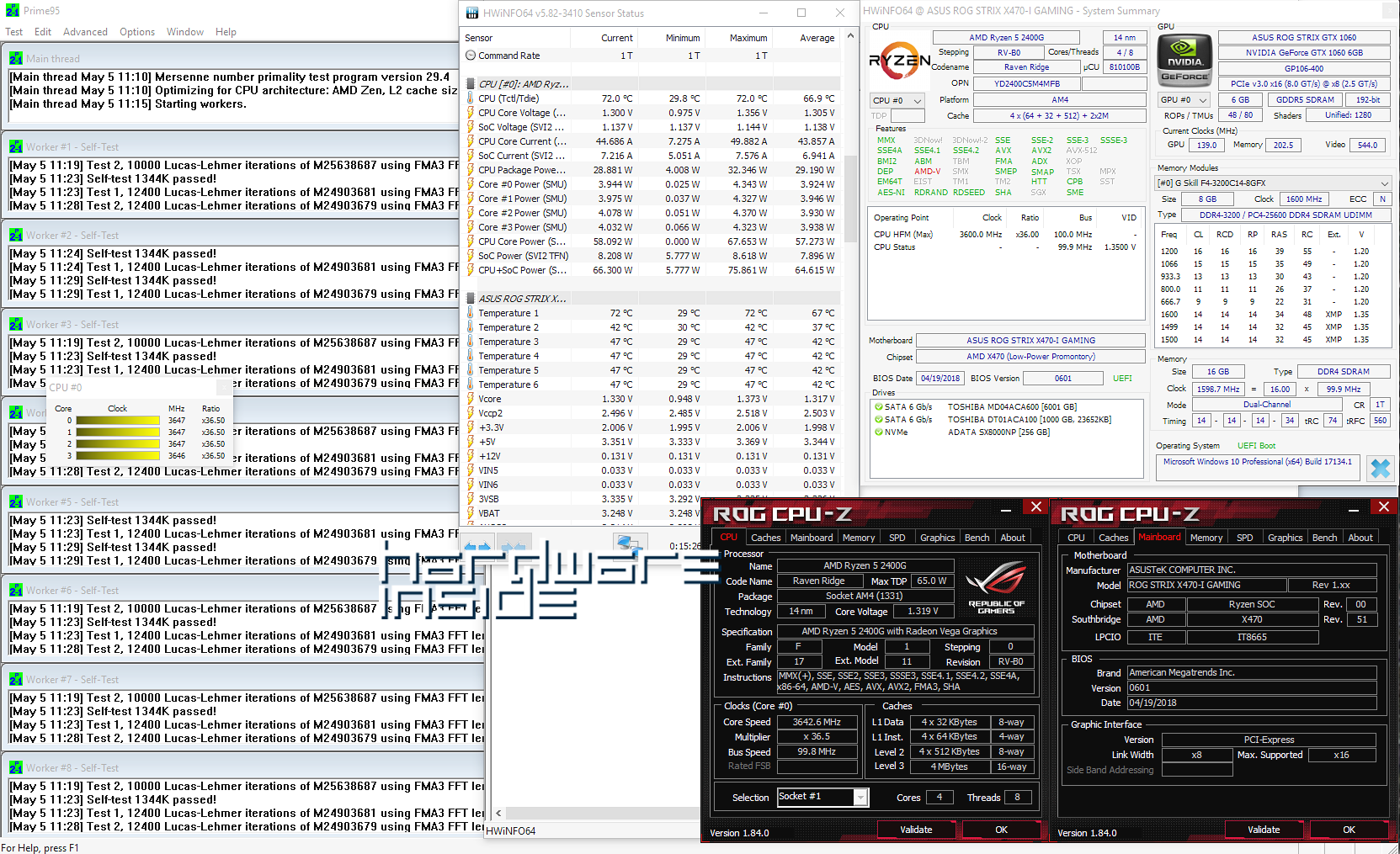Click the Worker #6 Self-Test window icon
1400x854 pixels.
[x=16, y=590]
